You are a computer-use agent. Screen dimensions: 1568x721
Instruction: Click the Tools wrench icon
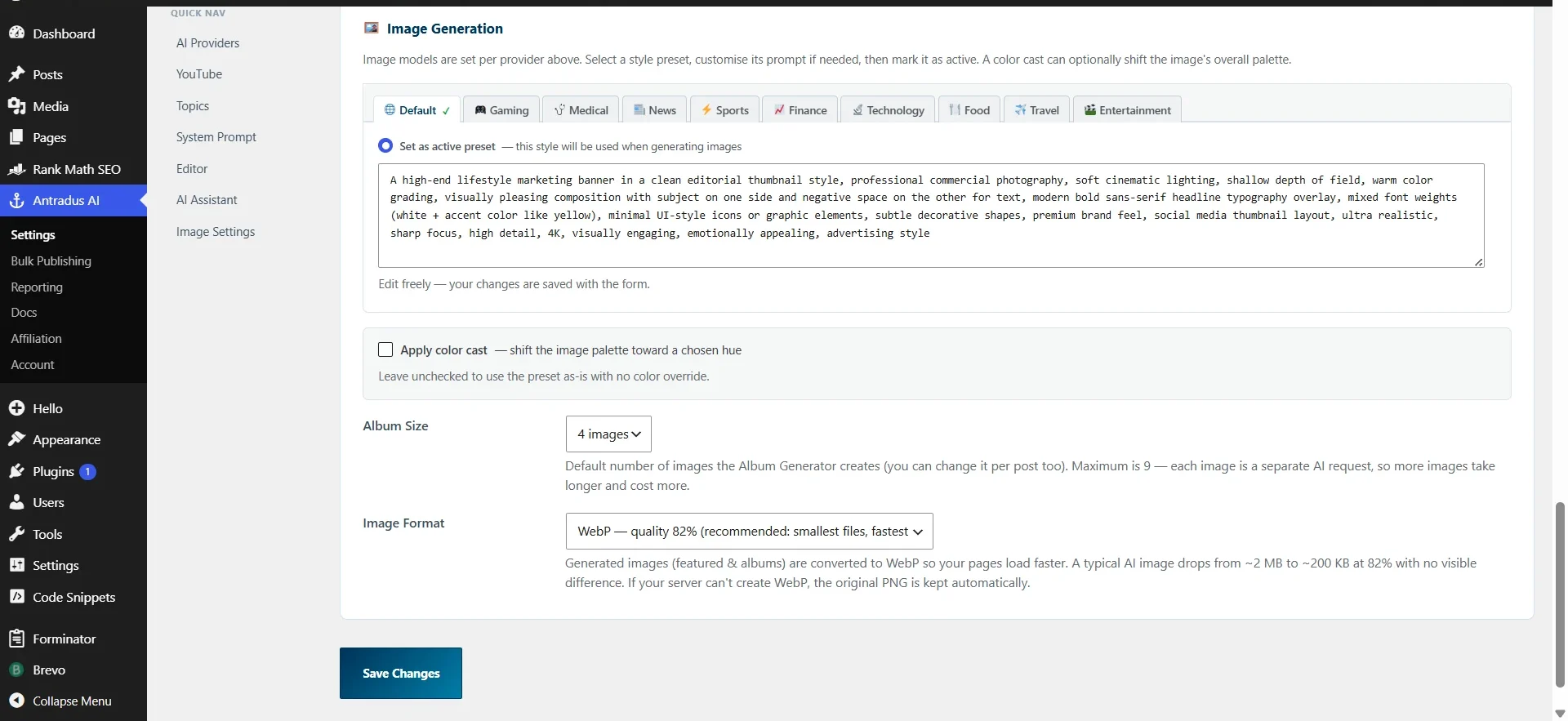16,534
